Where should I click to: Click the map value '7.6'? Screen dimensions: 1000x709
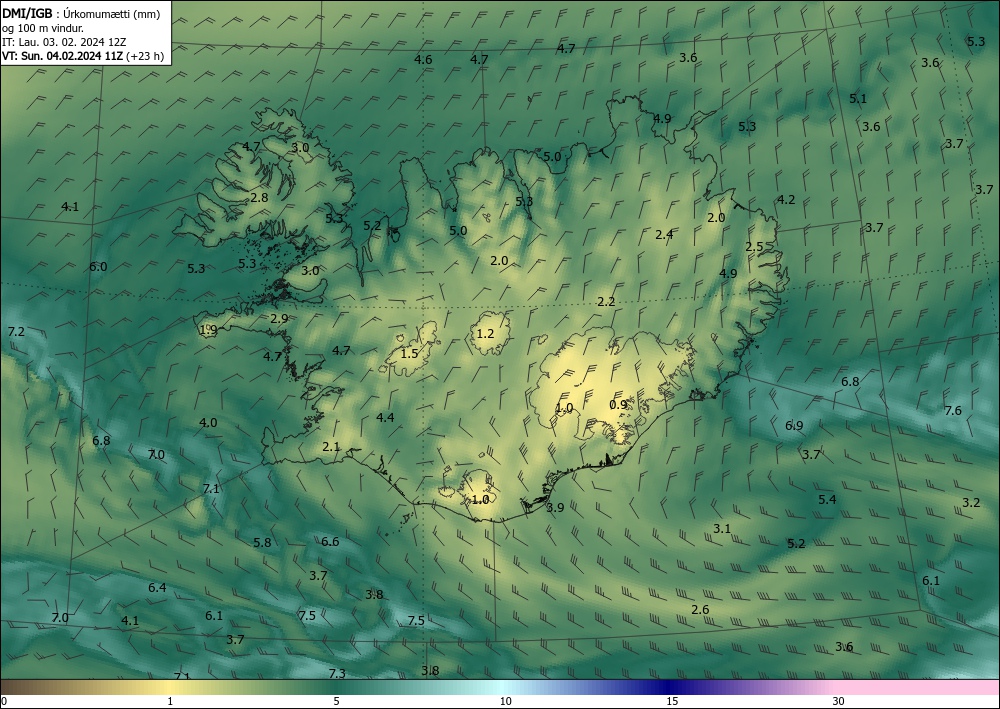tap(953, 411)
